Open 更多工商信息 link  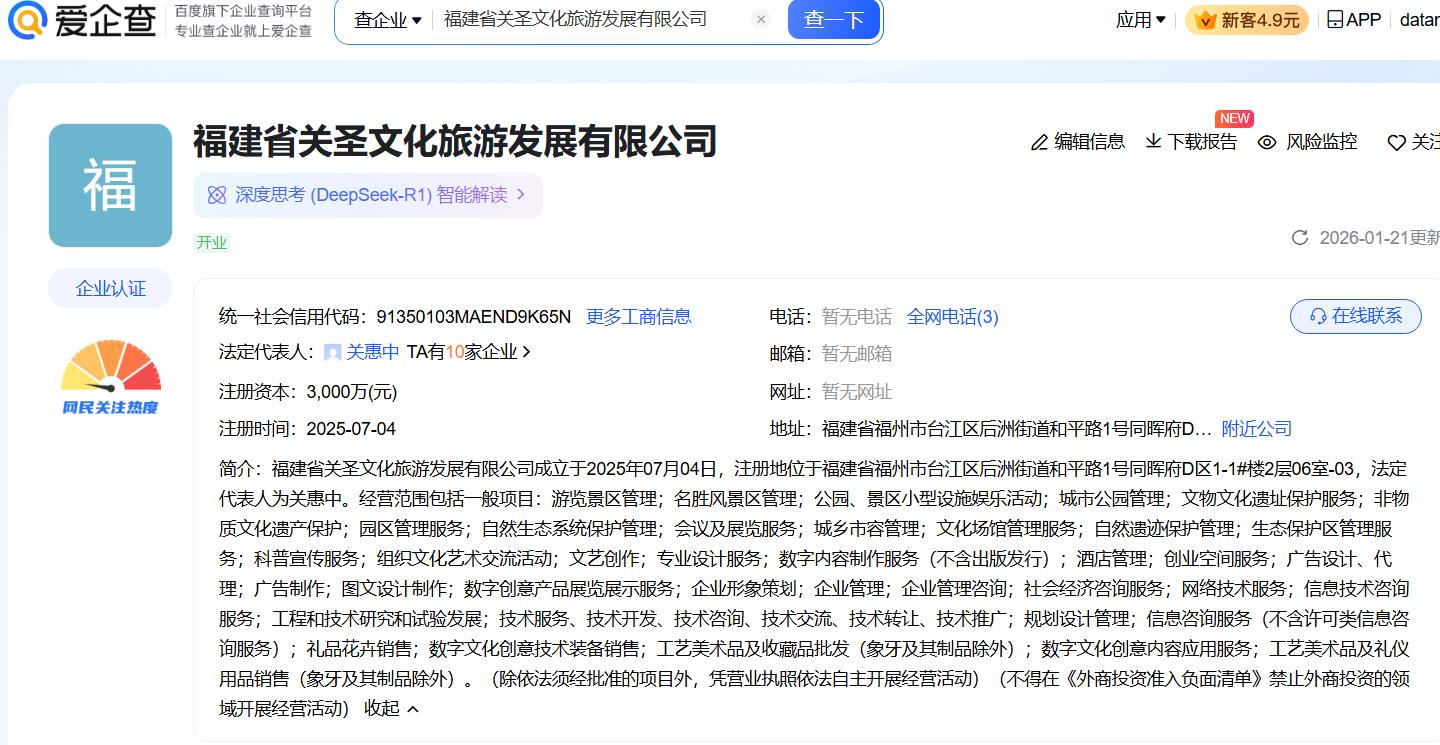(x=638, y=317)
